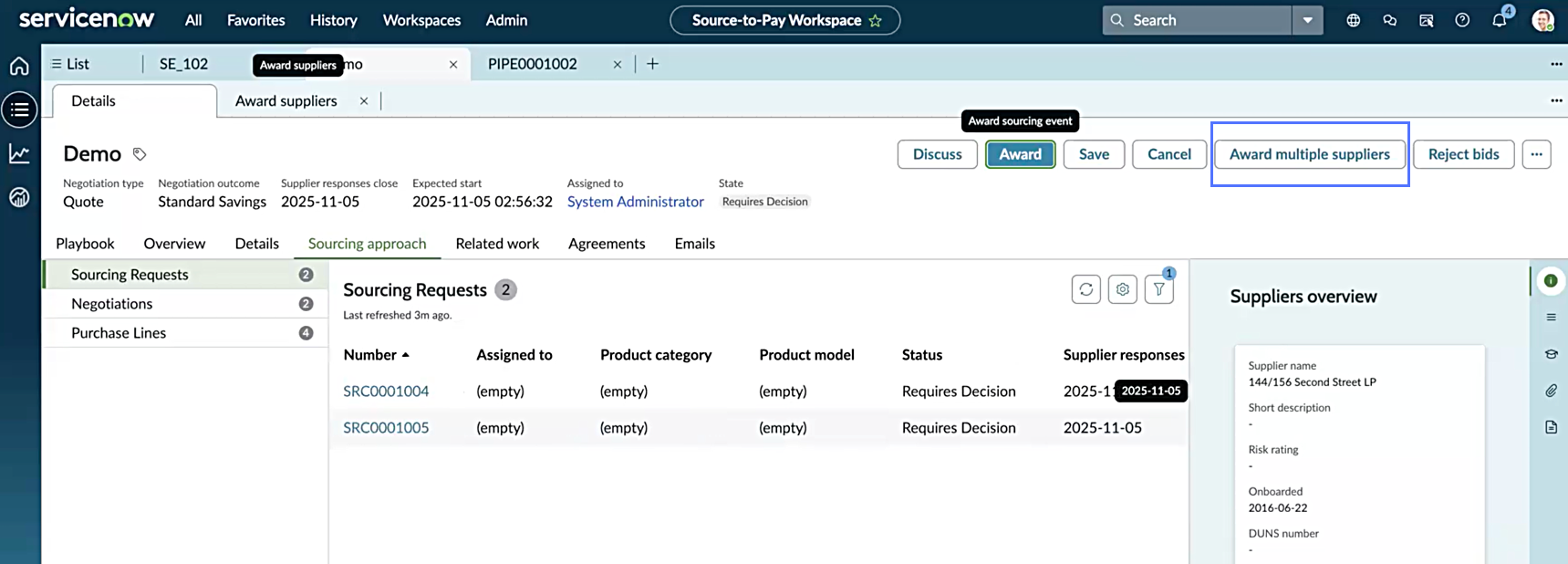Open sub-tab row overflow ellipsis menu
The height and width of the screenshot is (564, 1568).
coord(1556,100)
